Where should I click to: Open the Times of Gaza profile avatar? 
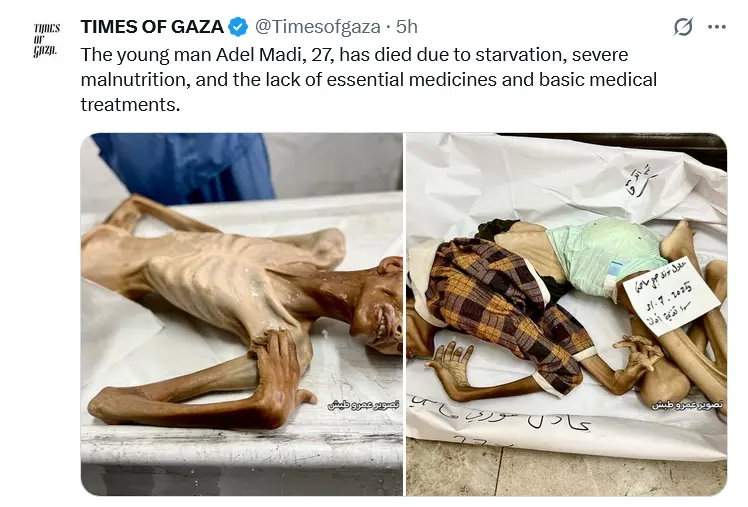46,40
